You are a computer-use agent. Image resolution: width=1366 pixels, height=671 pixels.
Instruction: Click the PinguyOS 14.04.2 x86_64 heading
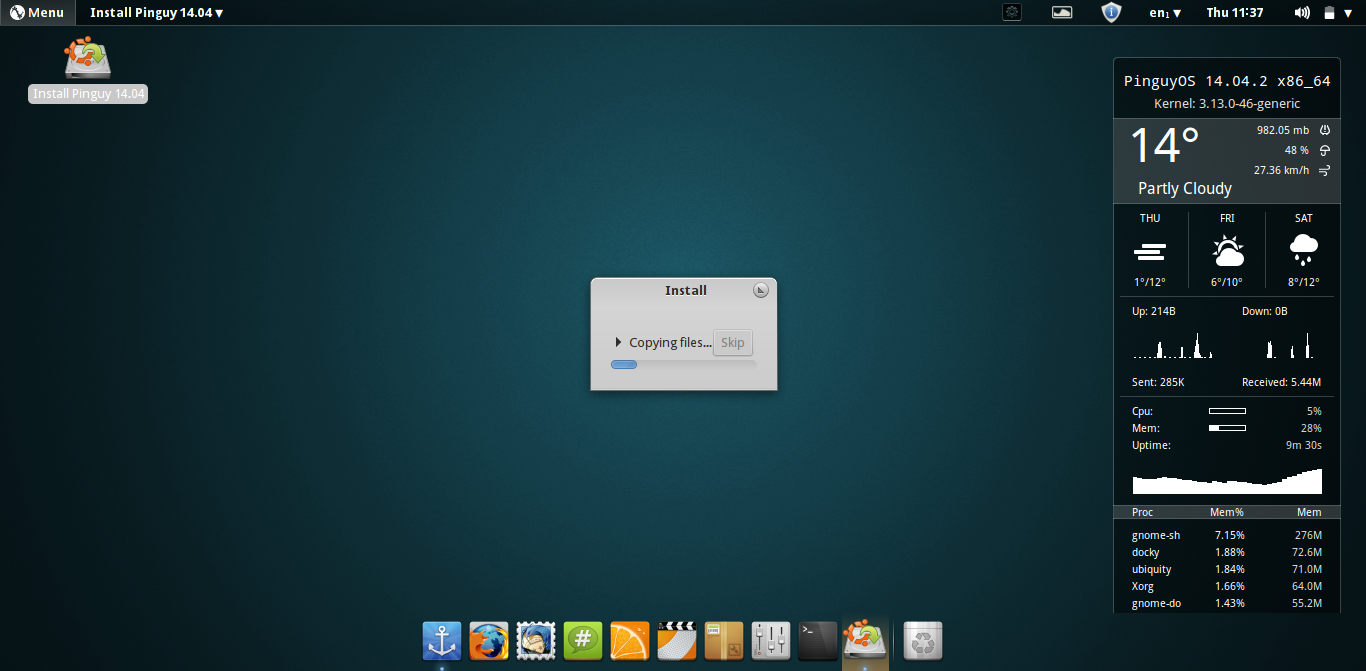point(1227,81)
